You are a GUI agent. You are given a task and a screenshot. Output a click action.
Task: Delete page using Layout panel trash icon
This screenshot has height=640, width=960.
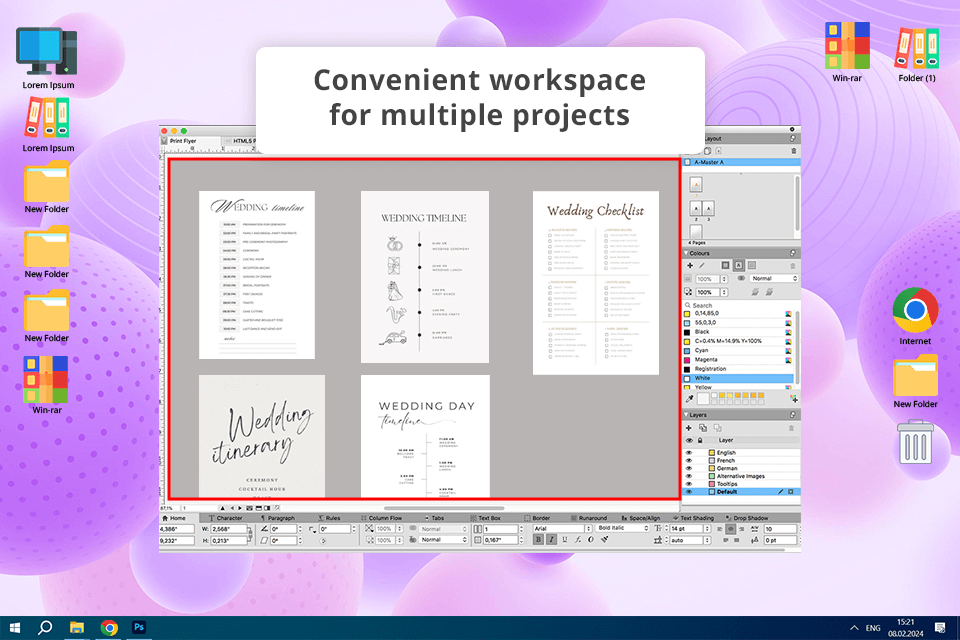(794, 151)
